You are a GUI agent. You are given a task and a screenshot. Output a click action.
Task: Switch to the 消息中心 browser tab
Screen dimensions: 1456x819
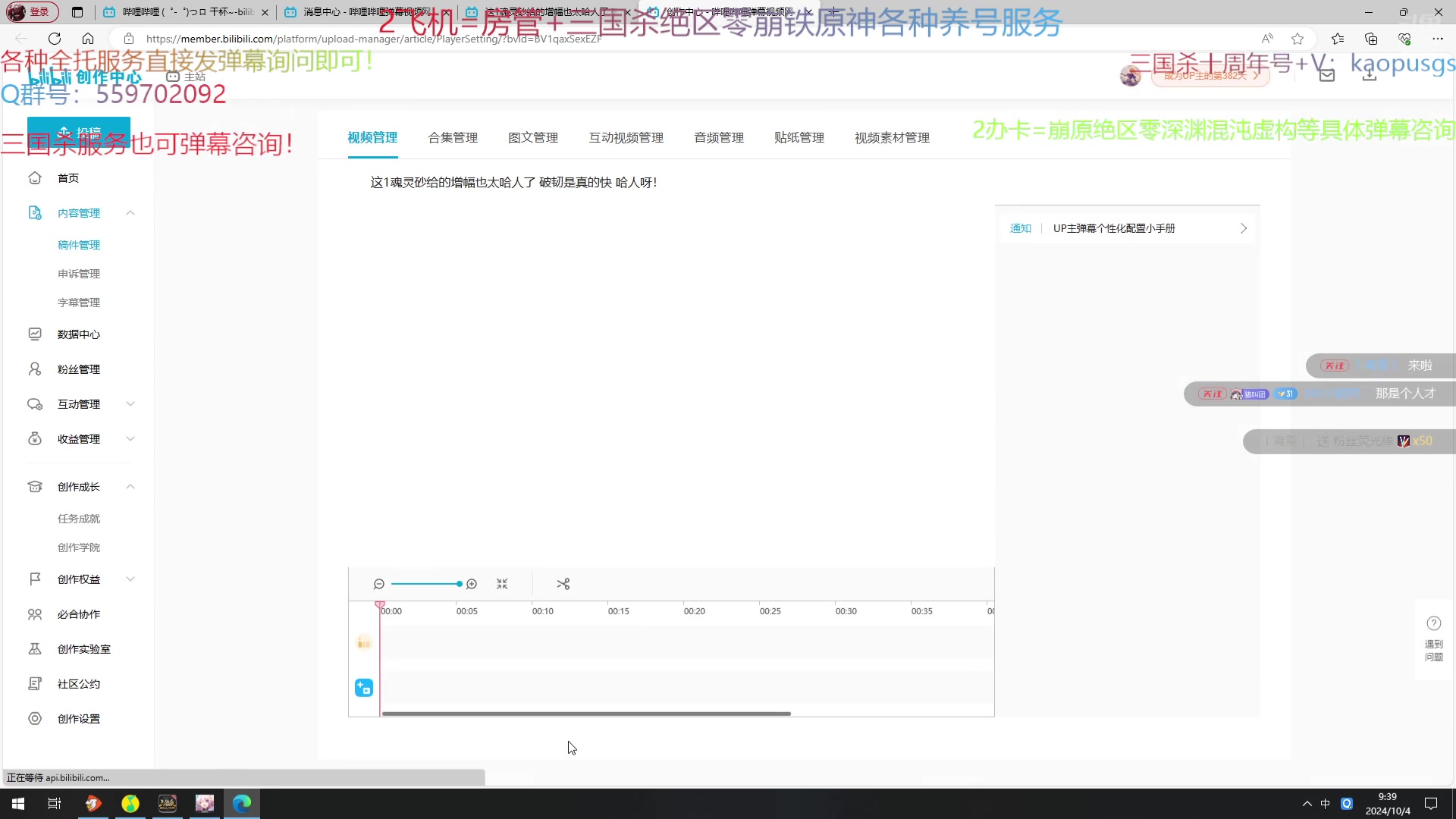pos(366,12)
